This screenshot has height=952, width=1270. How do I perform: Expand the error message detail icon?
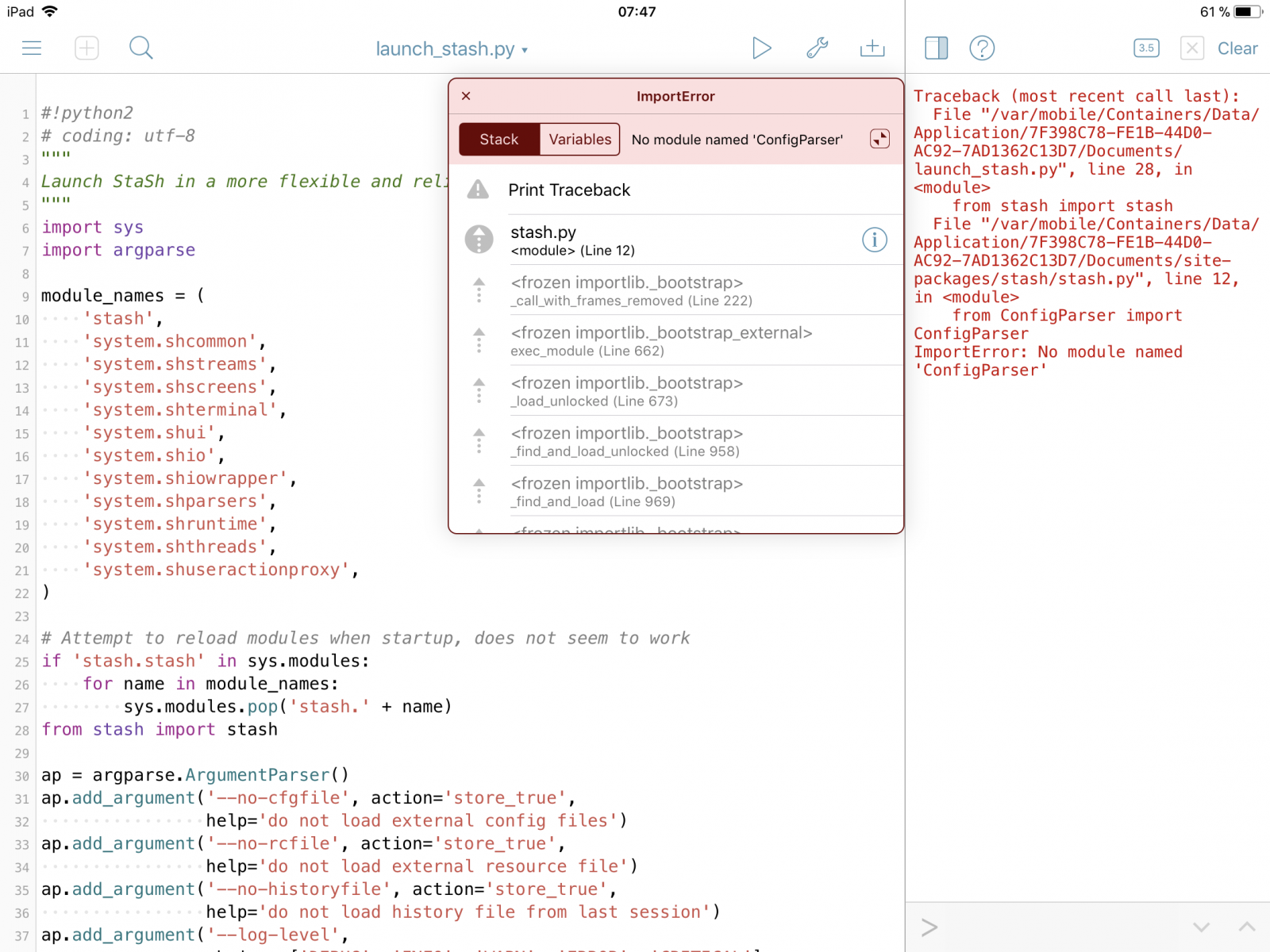(879, 140)
